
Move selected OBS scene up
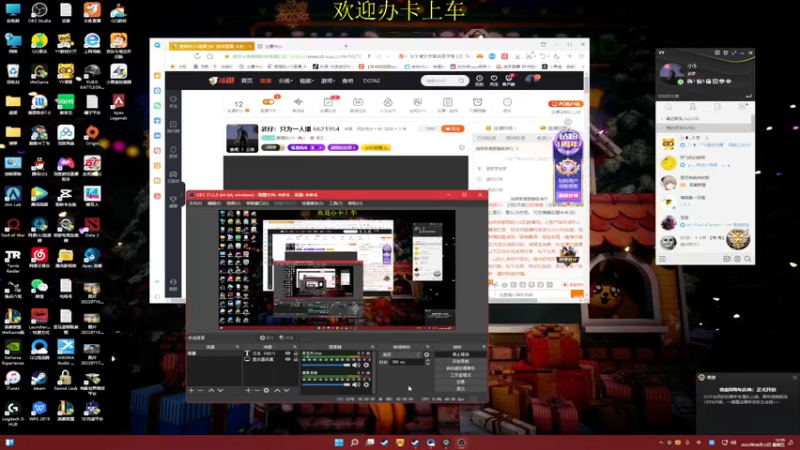(x=211, y=390)
